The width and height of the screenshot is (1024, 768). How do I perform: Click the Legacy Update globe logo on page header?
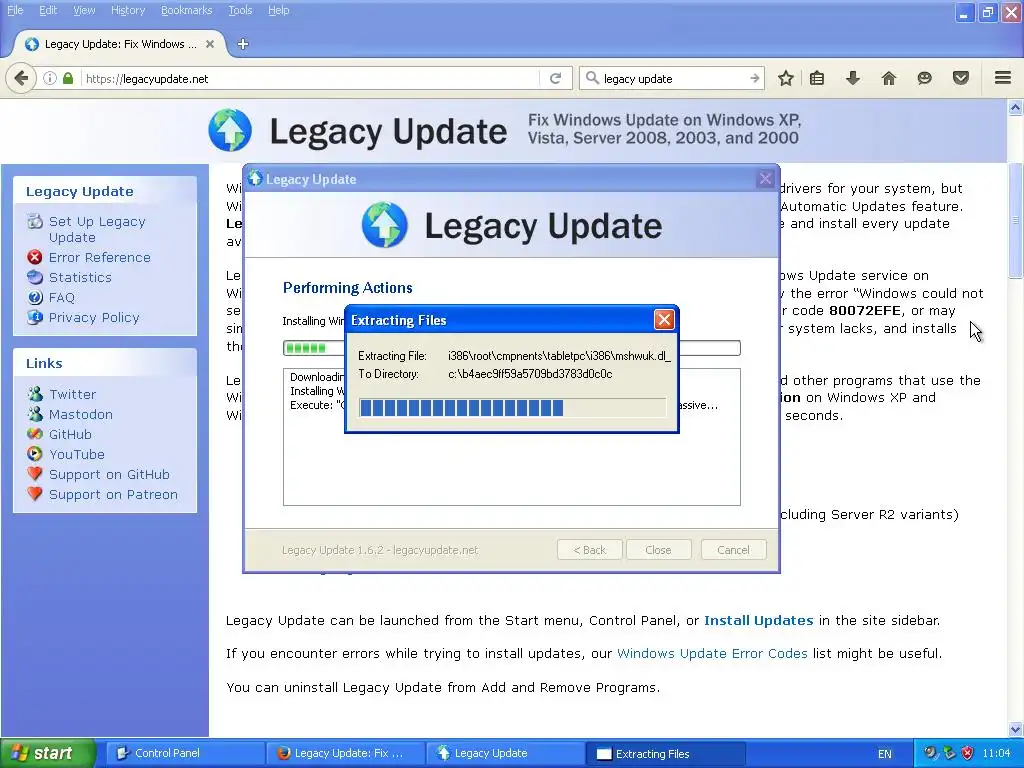pos(230,130)
